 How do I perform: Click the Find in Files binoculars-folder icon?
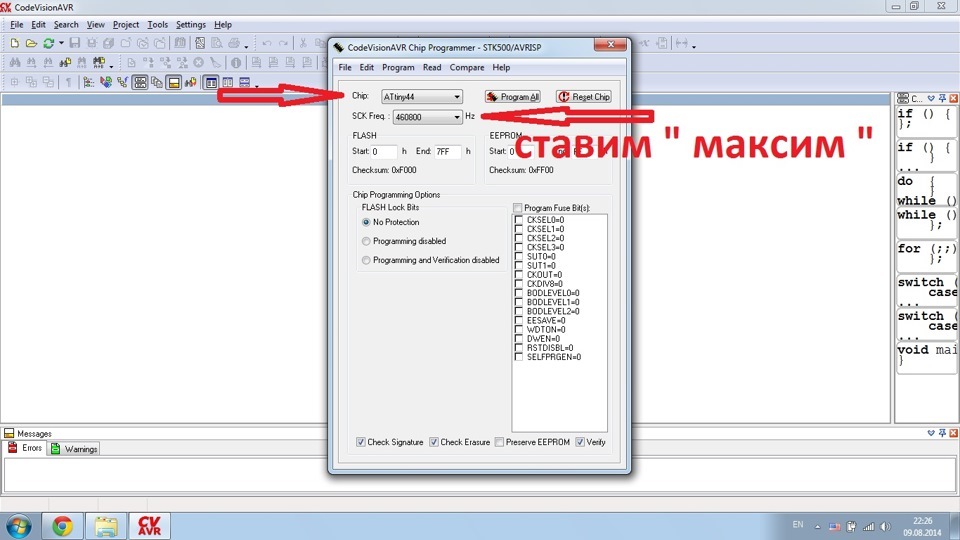point(65,62)
